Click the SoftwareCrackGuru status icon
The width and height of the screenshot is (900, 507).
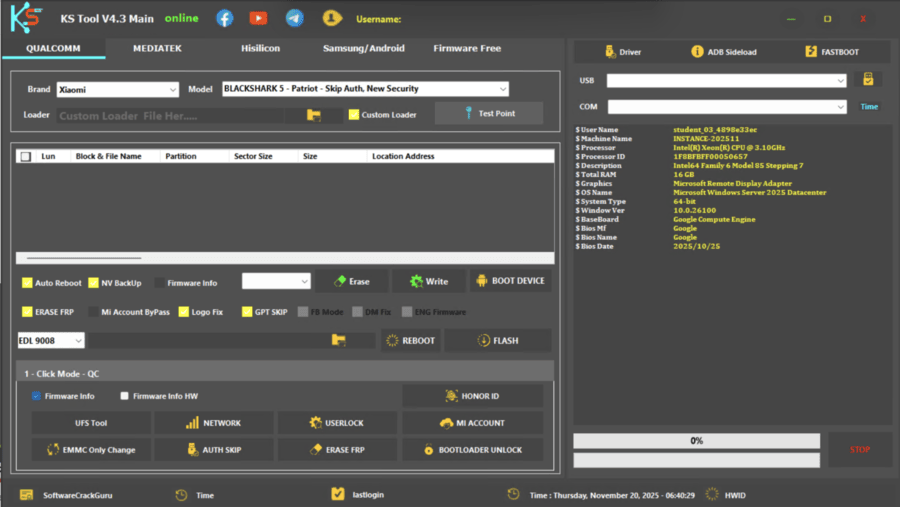tap(26, 495)
